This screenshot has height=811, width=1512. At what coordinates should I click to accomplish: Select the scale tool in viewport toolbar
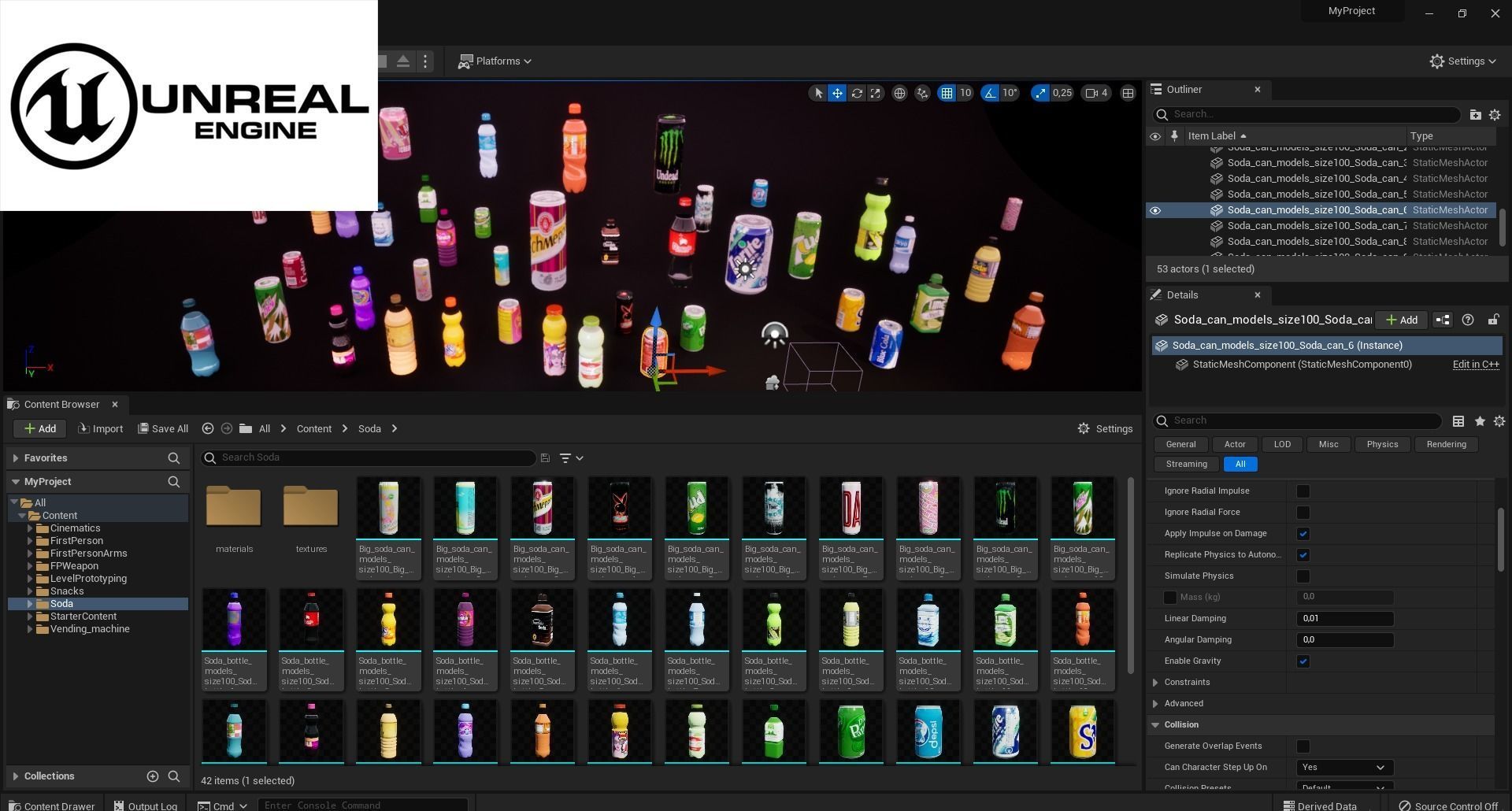(875, 93)
